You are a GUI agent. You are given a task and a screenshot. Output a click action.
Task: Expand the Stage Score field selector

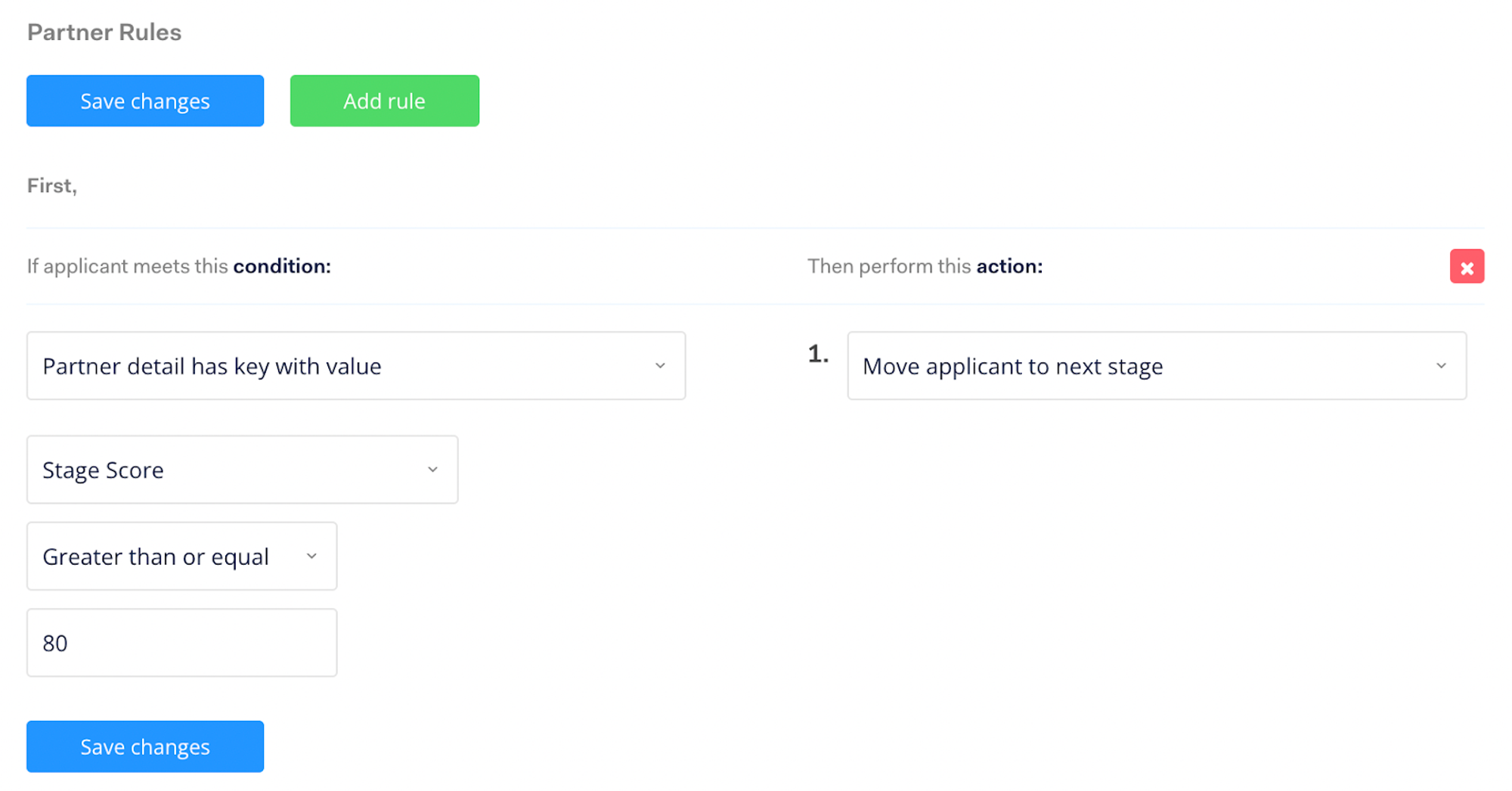(242, 469)
